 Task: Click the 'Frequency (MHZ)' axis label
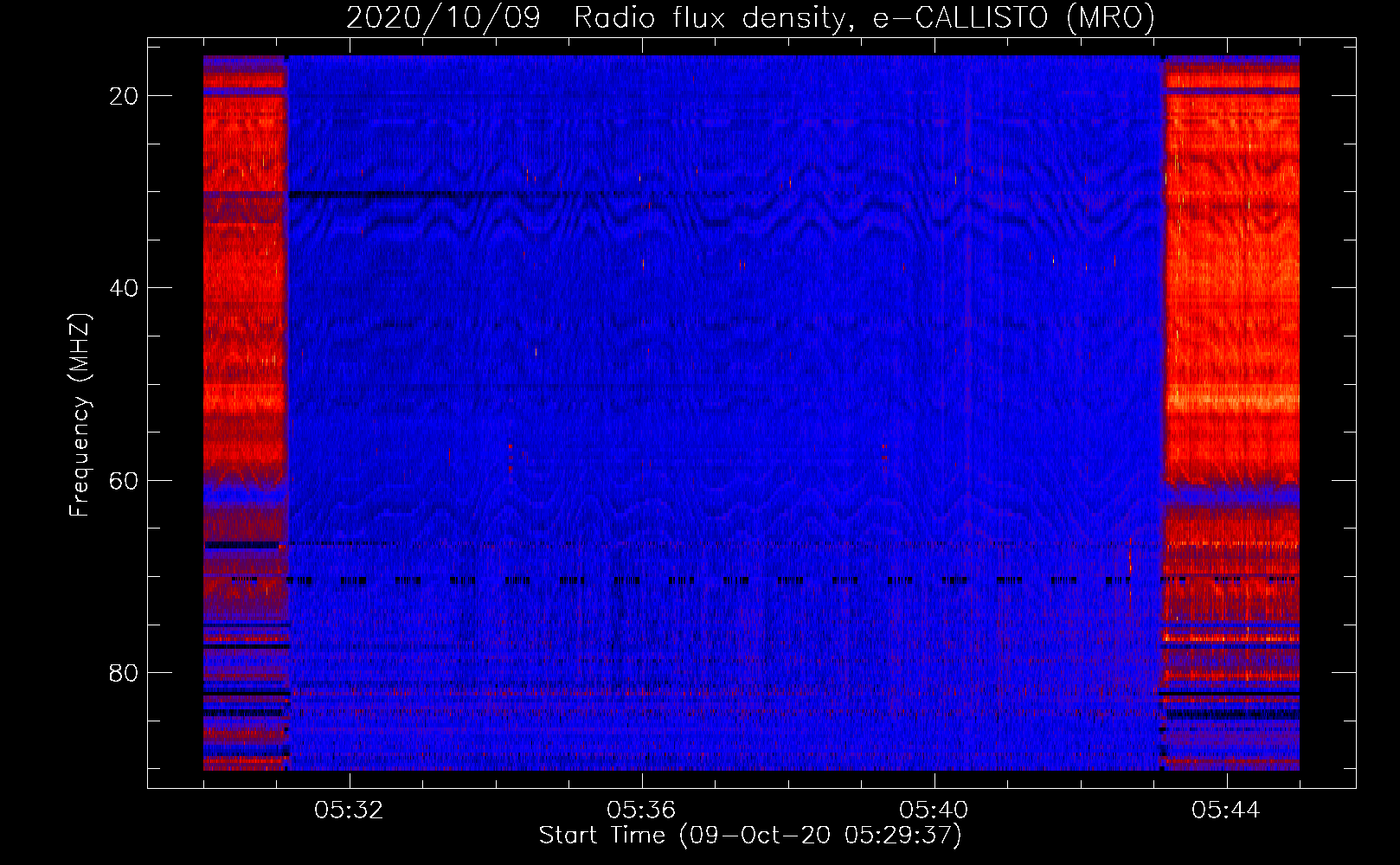pyautogui.click(x=80, y=415)
